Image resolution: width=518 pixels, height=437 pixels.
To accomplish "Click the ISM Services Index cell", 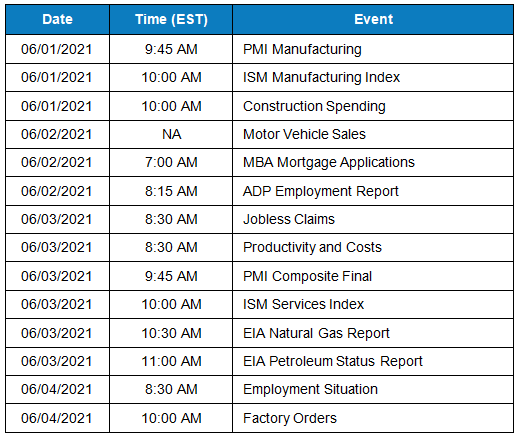I will pos(373,304).
